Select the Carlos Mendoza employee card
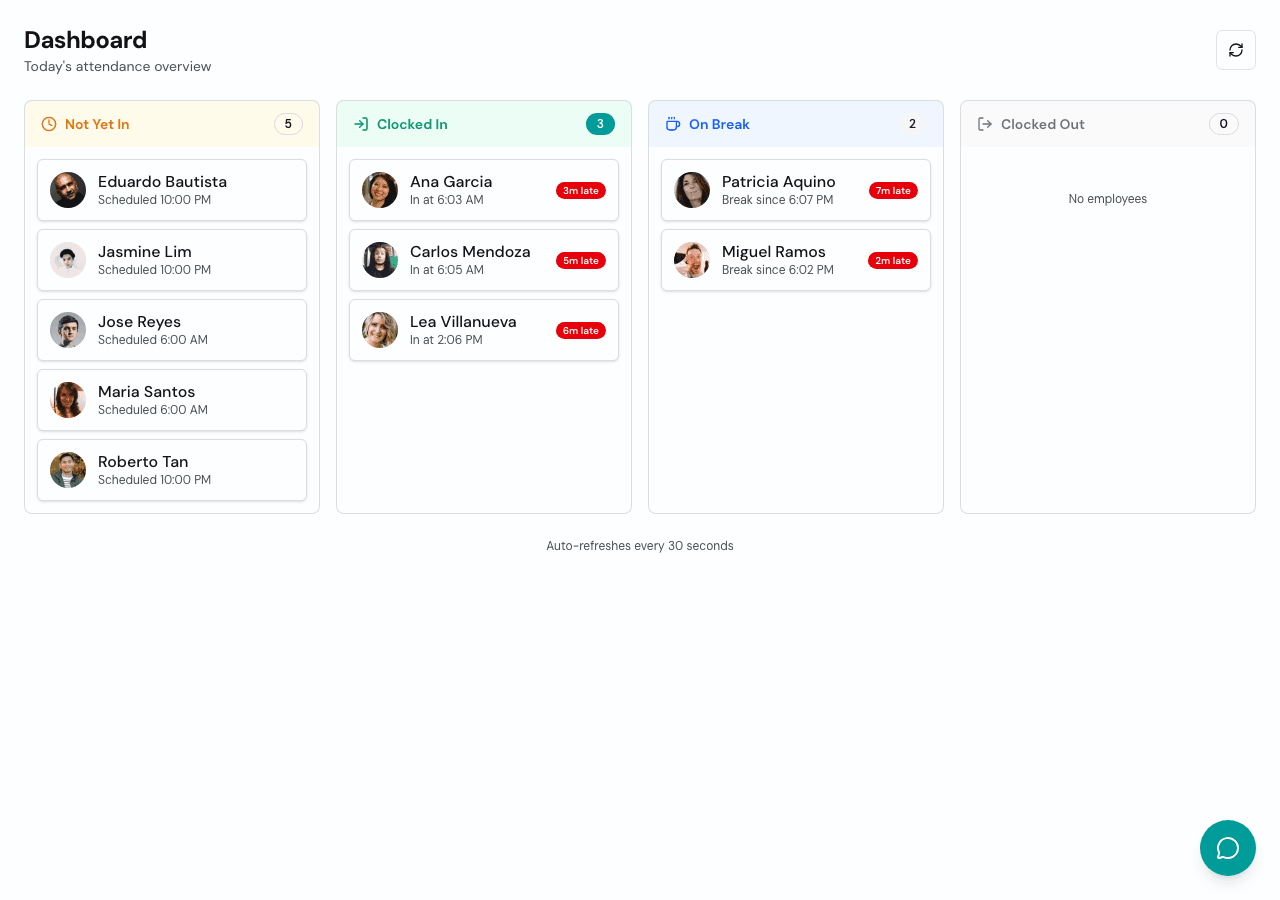1280x900 pixels. (x=483, y=259)
